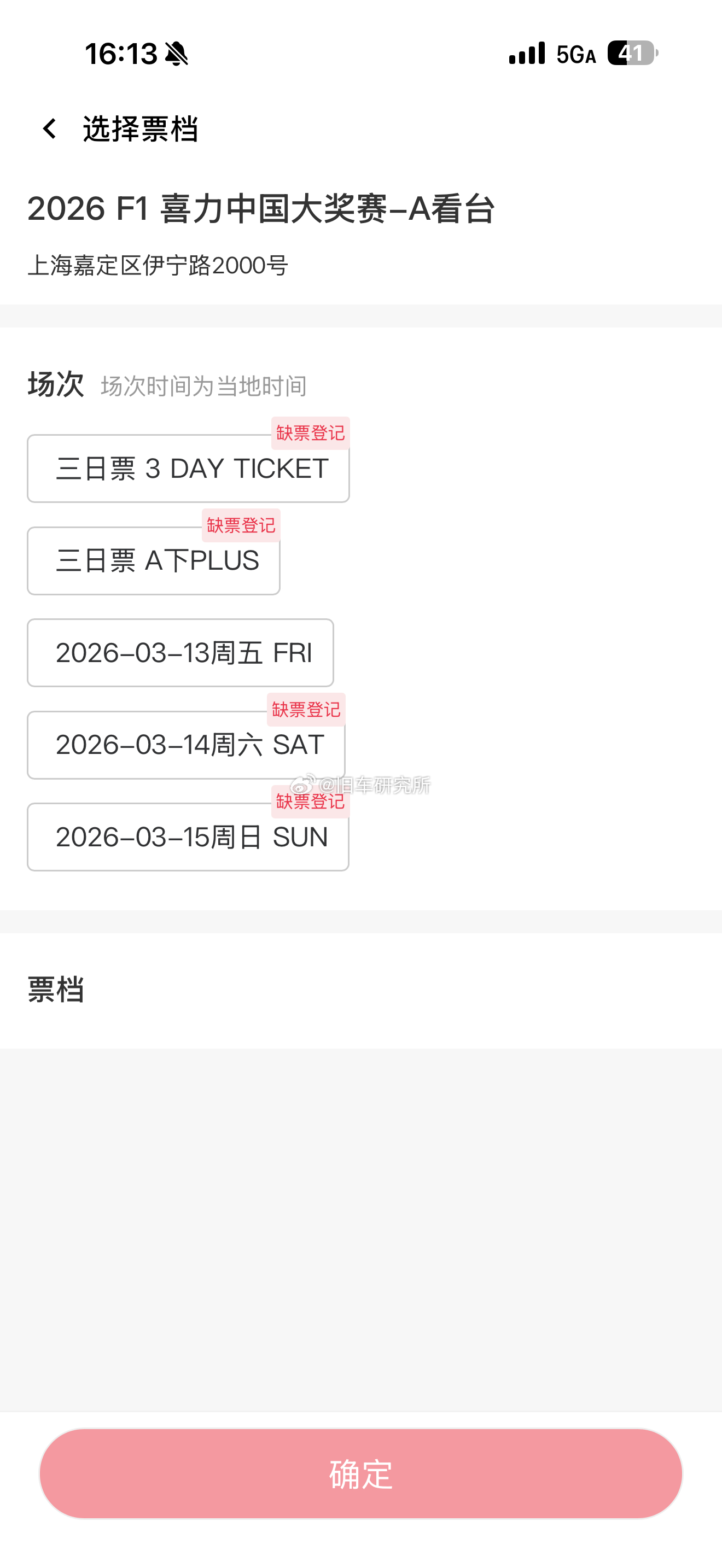Viewport: 722px width, 1568px height.
Task: Tap the battery level indicator
Action: [632, 53]
